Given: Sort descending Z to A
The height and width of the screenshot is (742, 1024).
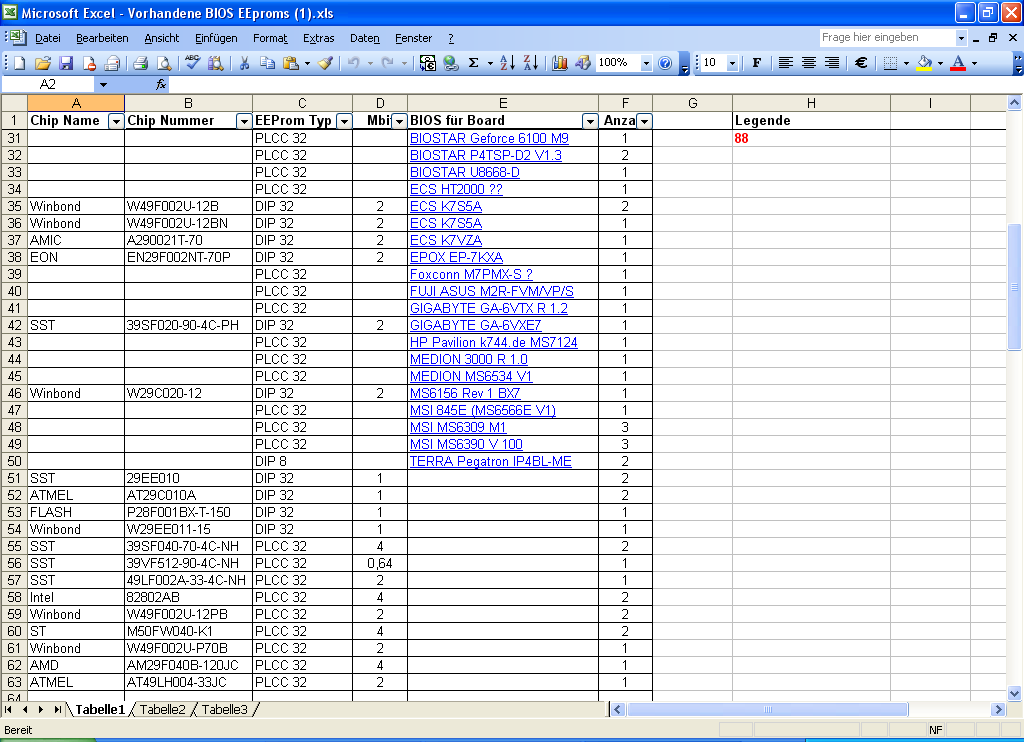Looking at the screenshot, I should (x=531, y=63).
